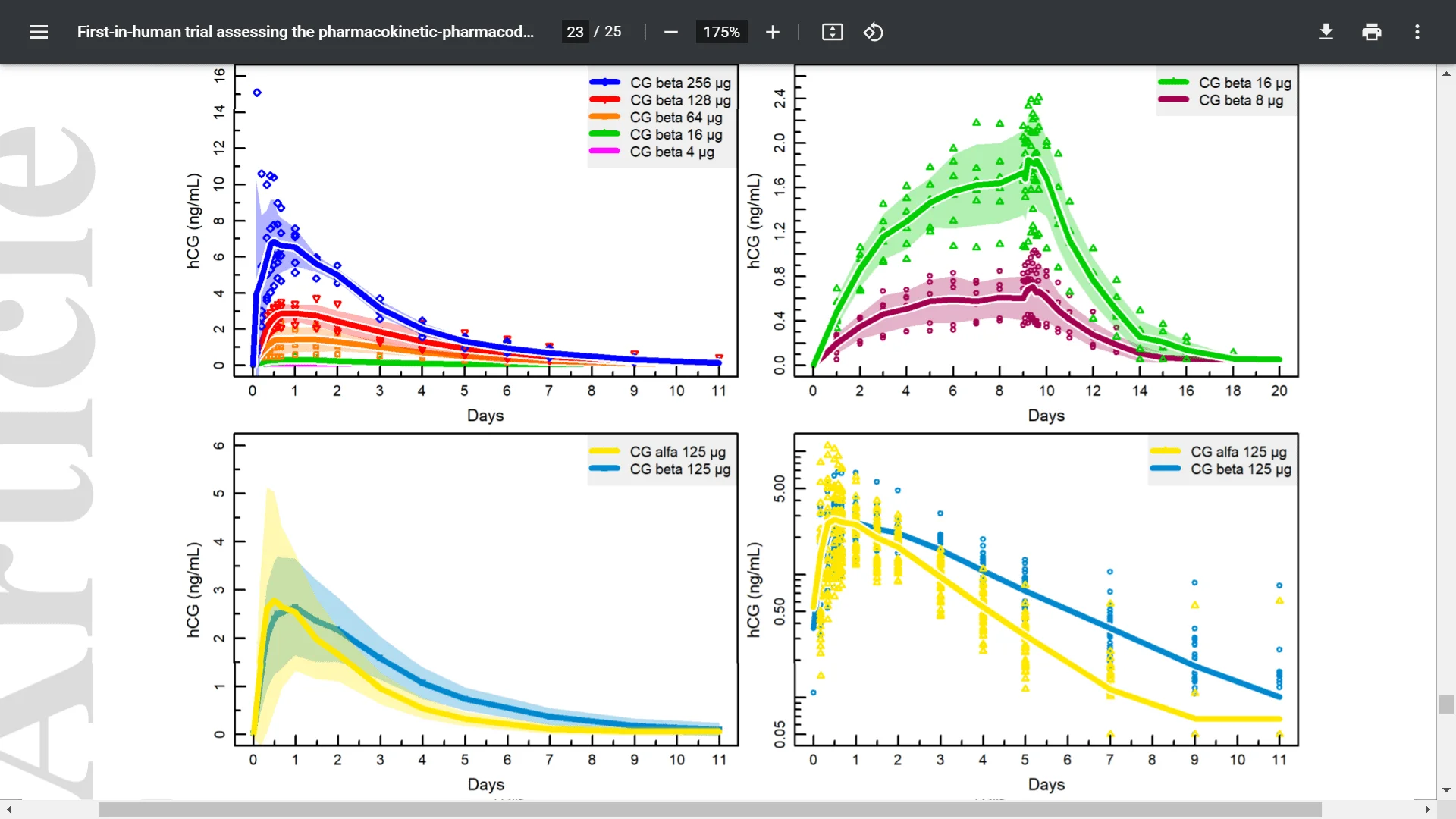The height and width of the screenshot is (819, 1456).
Task: Click the document title in toolbar
Action: [x=305, y=32]
